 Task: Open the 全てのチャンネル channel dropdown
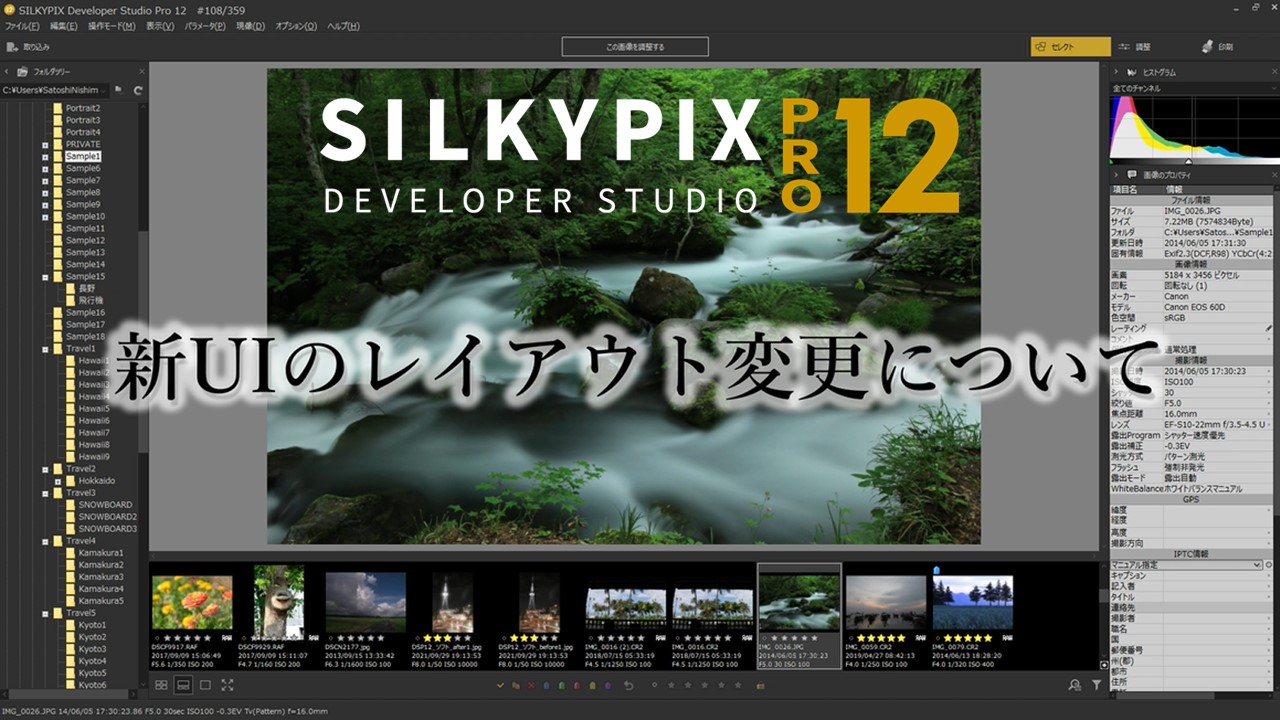(x=1194, y=89)
